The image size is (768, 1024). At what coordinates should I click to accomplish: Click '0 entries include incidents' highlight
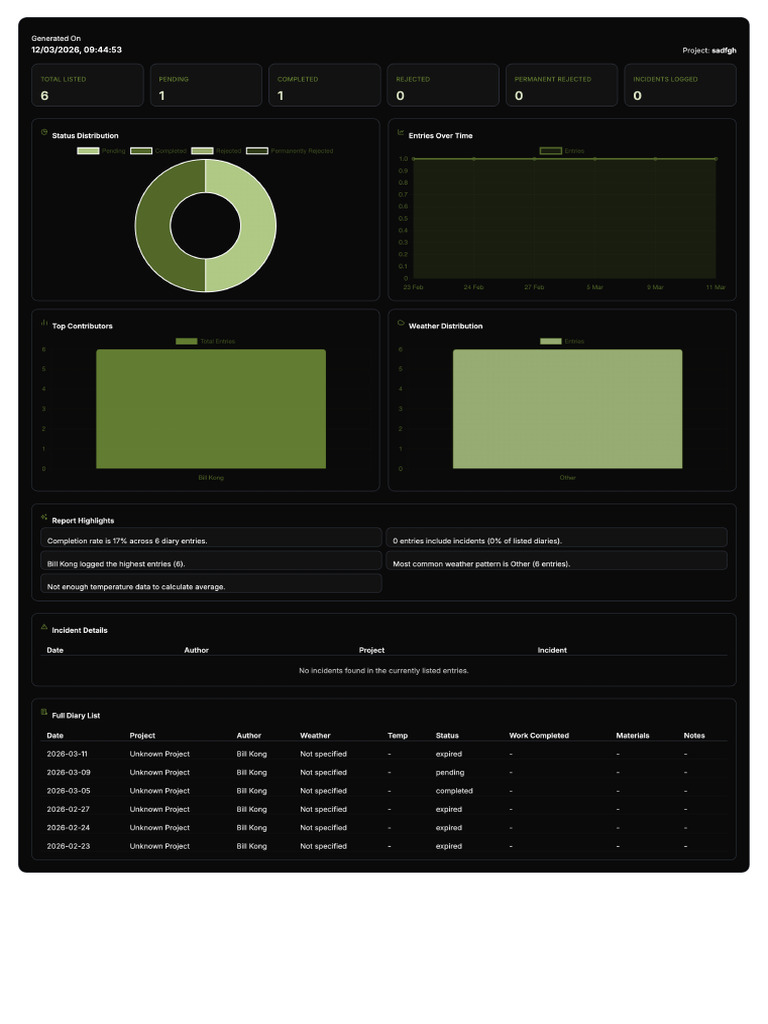click(x=556, y=537)
